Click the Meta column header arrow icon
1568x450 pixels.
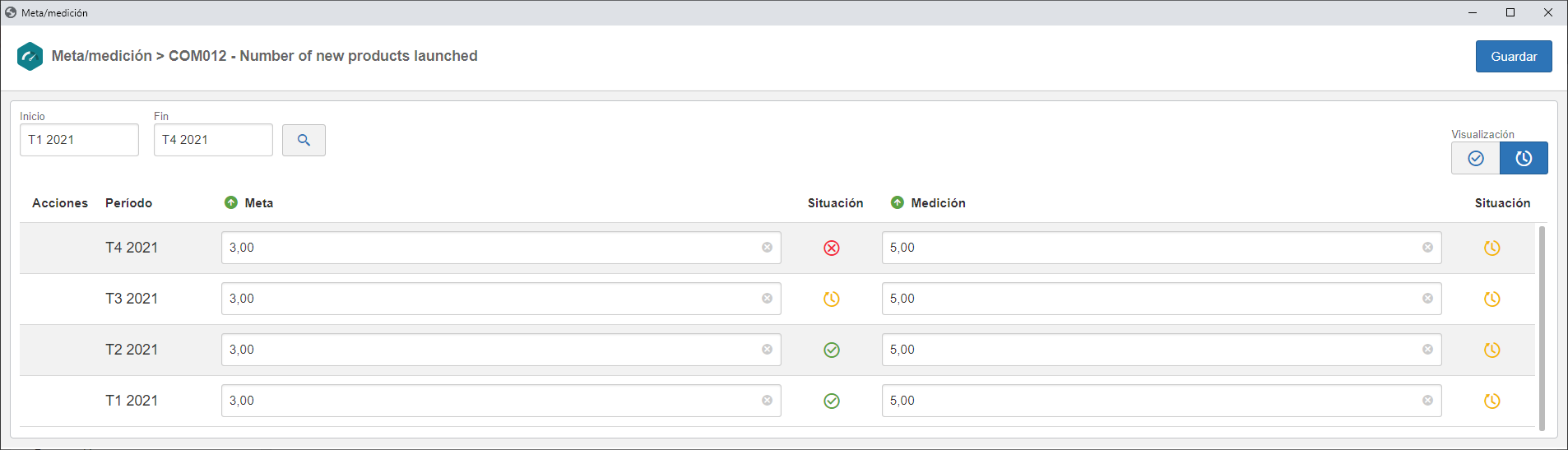231,202
